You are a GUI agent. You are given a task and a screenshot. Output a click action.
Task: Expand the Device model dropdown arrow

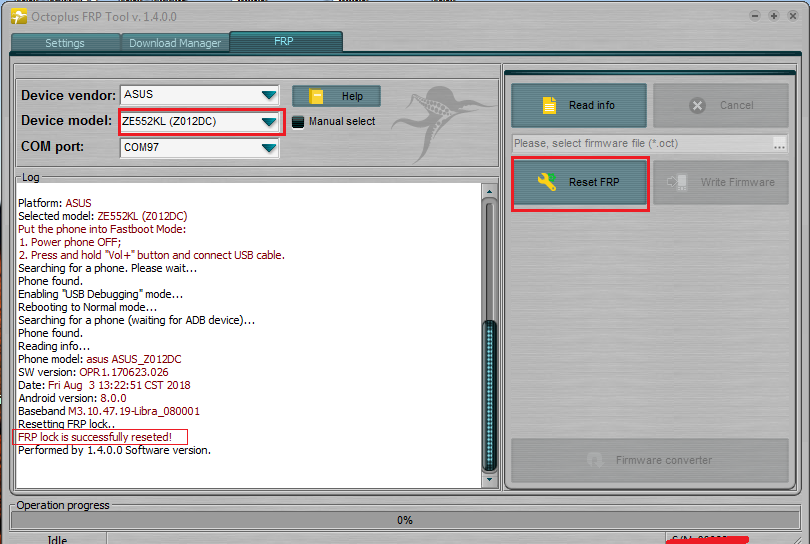point(269,122)
